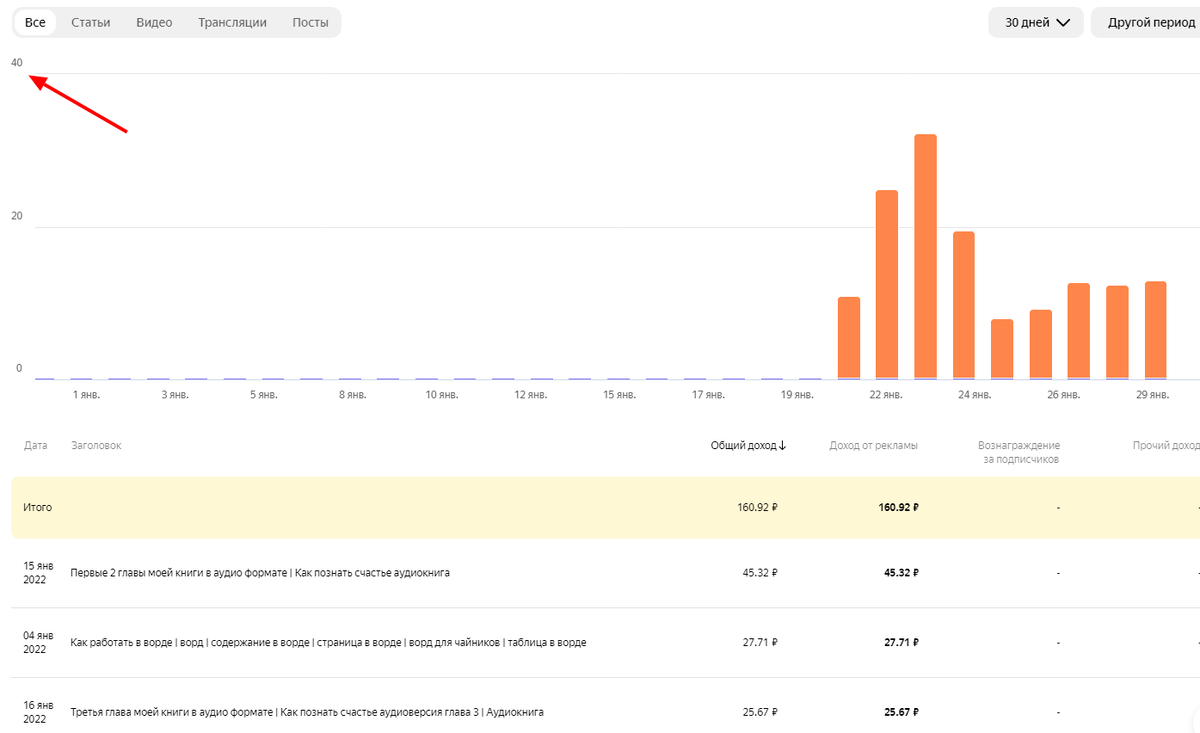Select the "Все" tab

click(x=35, y=23)
